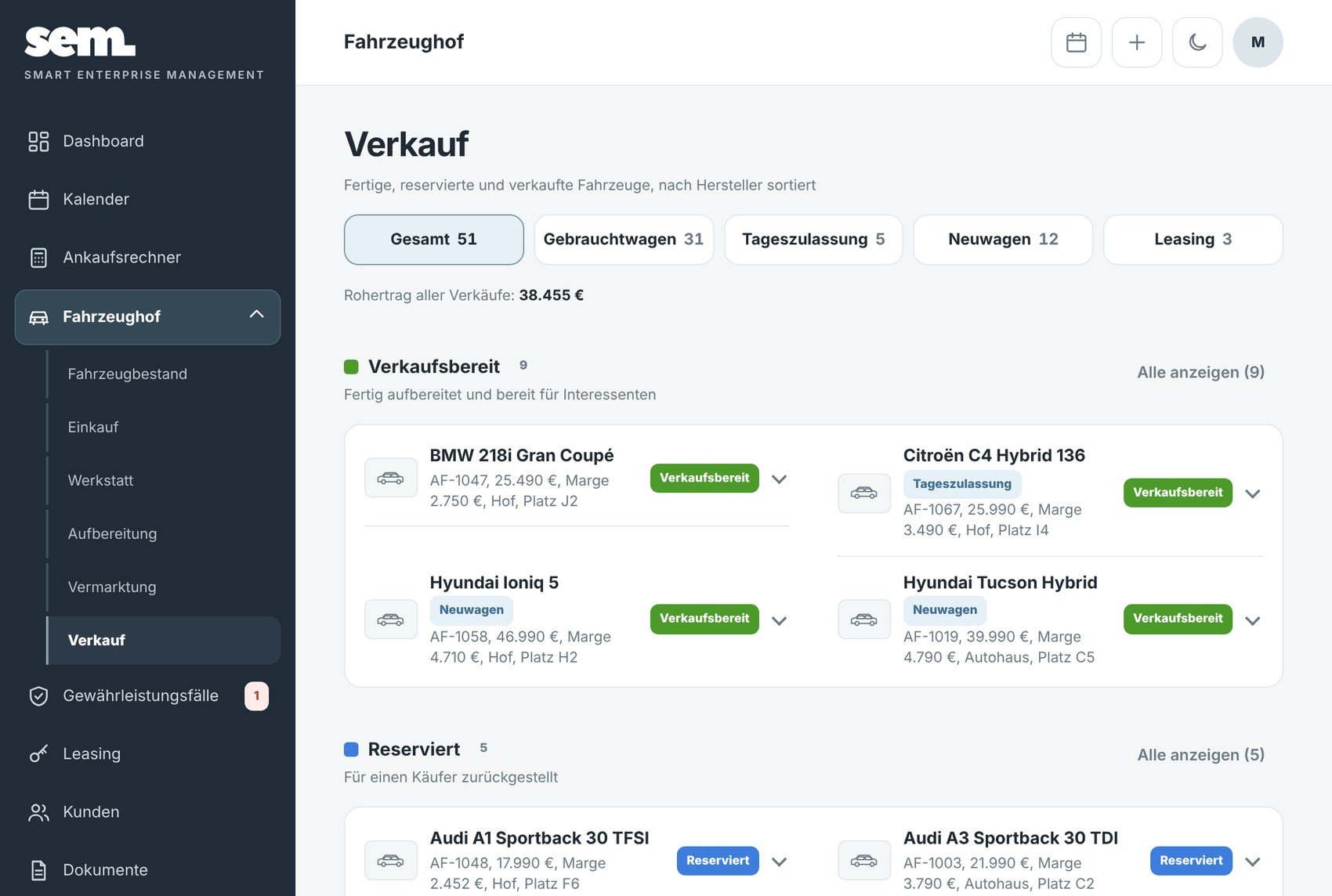Open the calendar icon in top header
Image resolution: width=1332 pixels, height=896 pixels.
click(x=1076, y=42)
